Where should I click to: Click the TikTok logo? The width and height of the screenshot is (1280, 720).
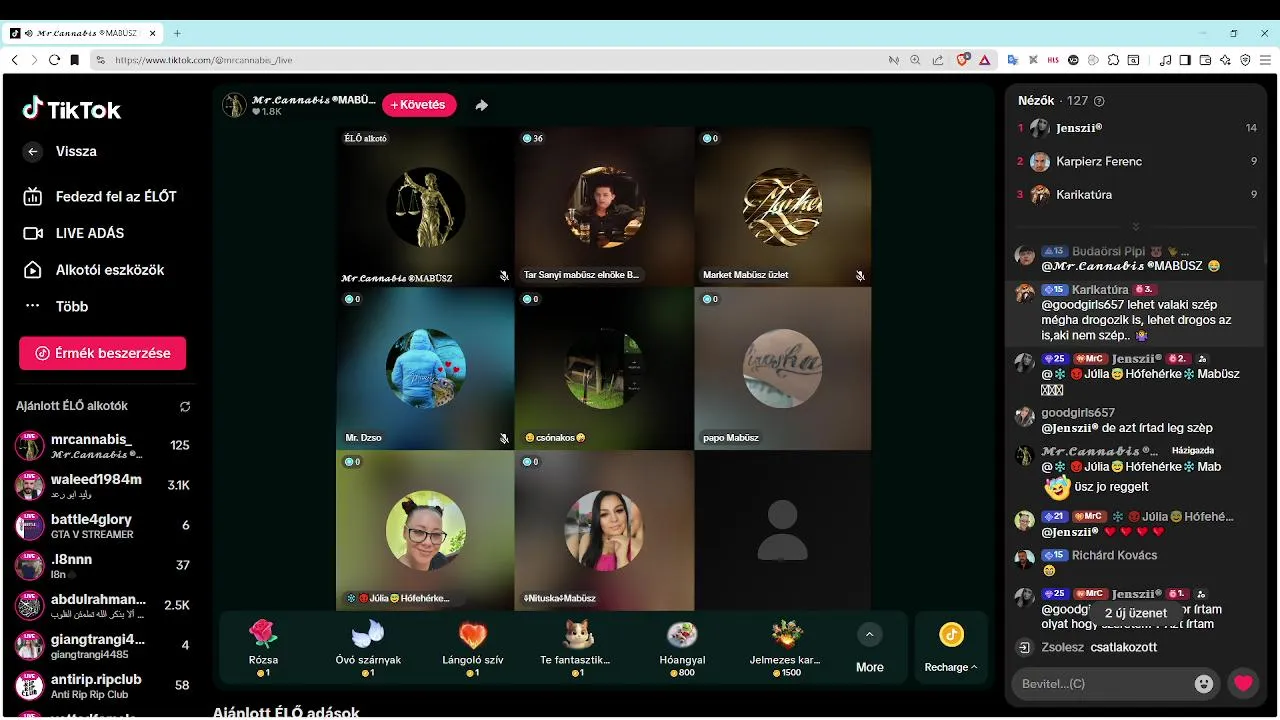[x=72, y=109]
